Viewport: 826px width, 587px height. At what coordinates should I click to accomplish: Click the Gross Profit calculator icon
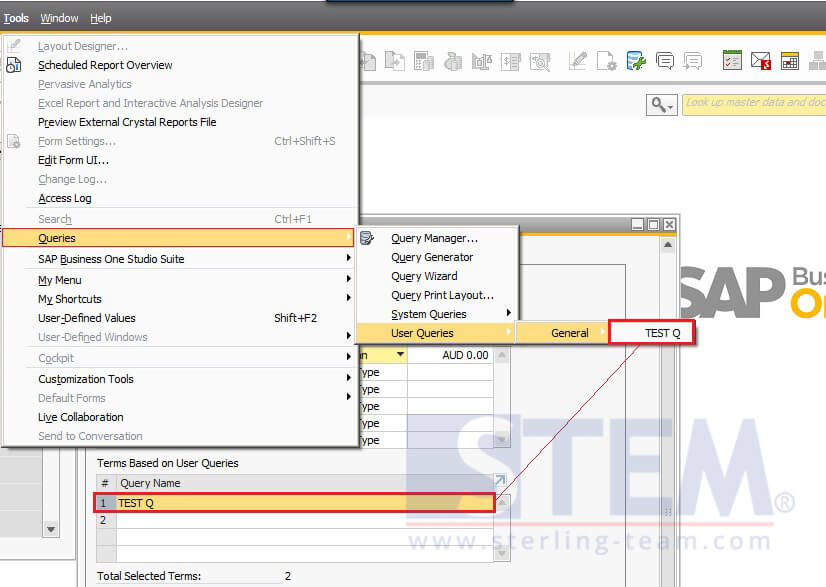coord(424,62)
